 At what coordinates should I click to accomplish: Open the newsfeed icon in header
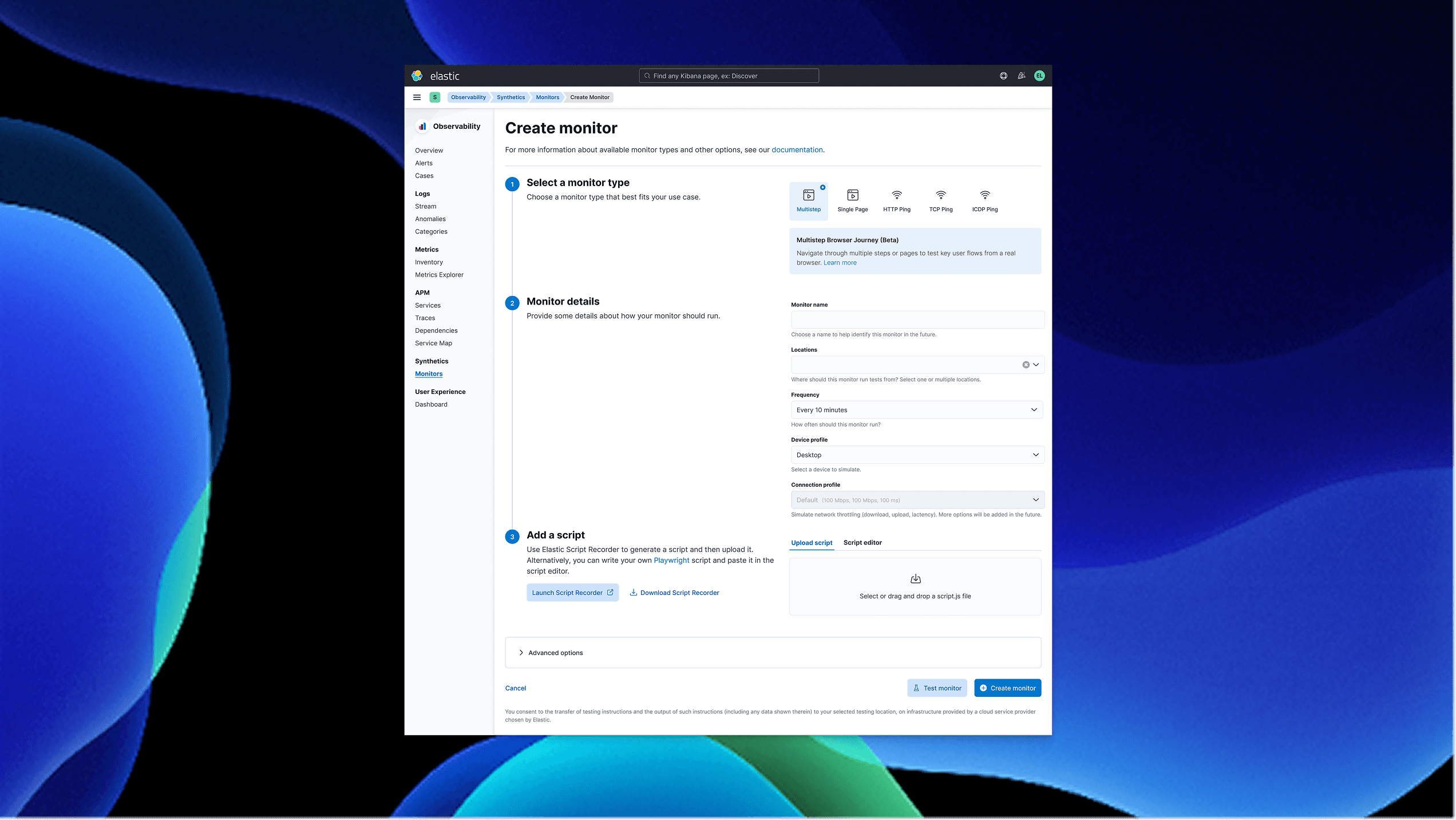point(1022,76)
